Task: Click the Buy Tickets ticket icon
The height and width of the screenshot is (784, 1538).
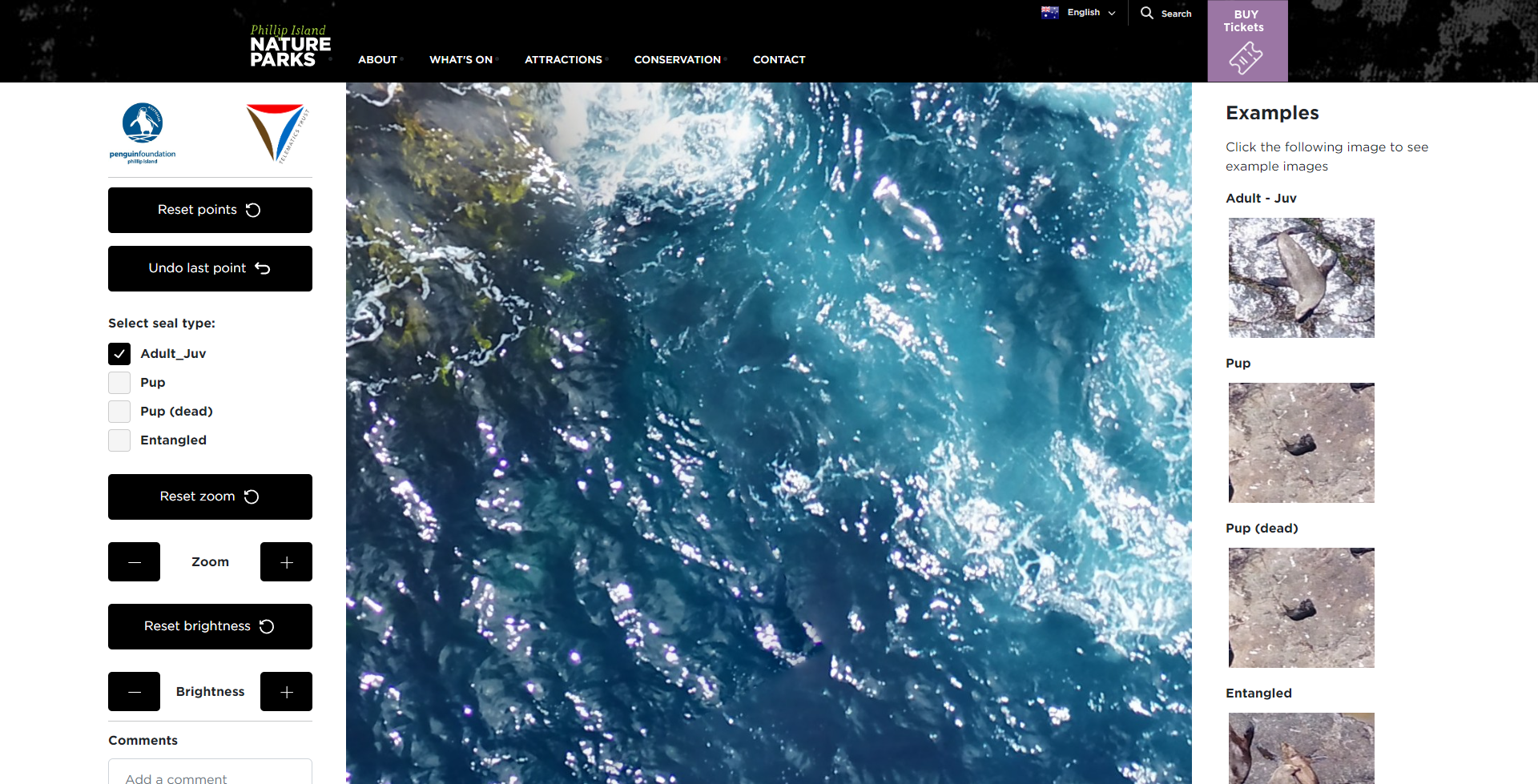Action: tap(1246, 58)
